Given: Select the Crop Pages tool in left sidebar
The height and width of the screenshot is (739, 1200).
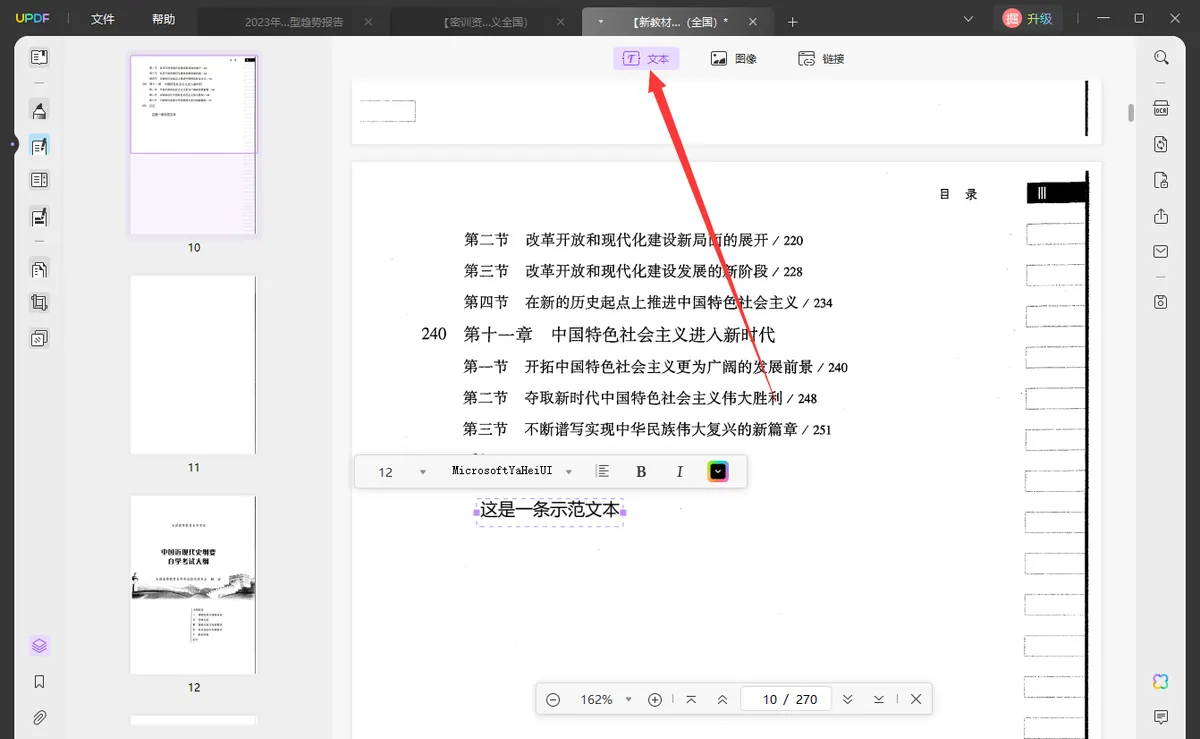Looking at the screenshot, I should (x=39, y=303).
